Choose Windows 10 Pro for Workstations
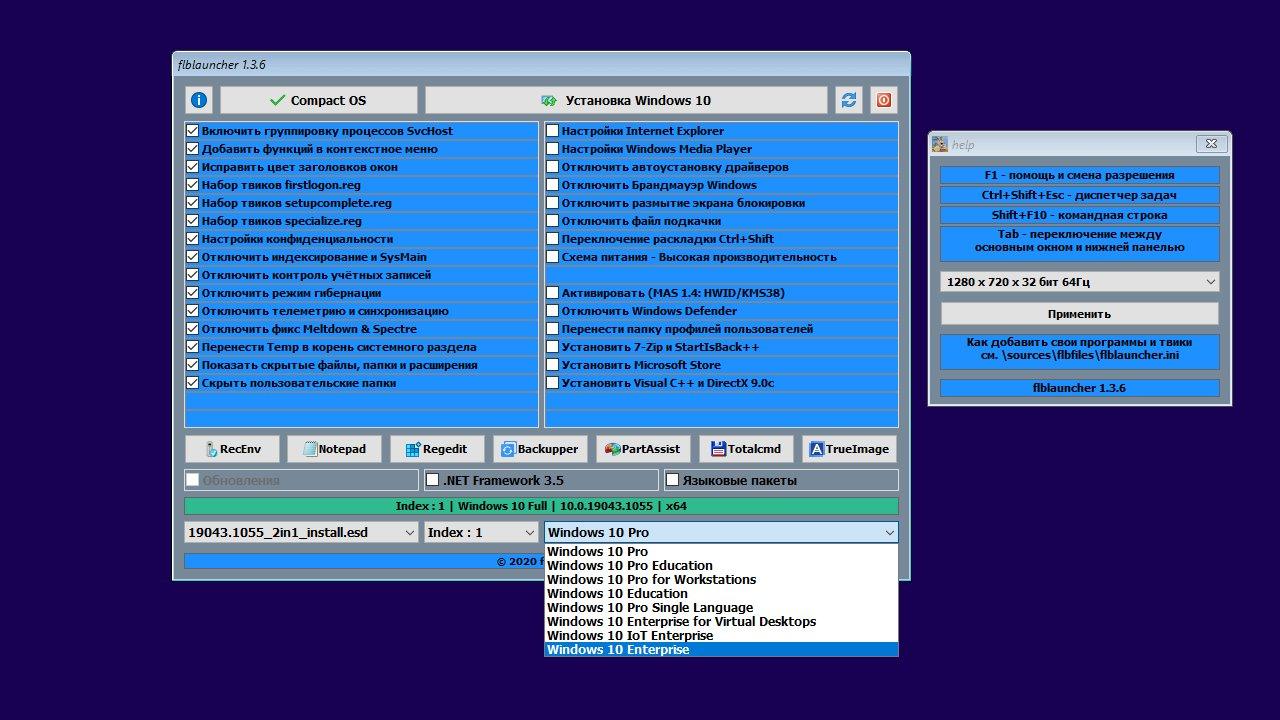This screenshot has width=1280, height=720. click(x=721, y=579)
